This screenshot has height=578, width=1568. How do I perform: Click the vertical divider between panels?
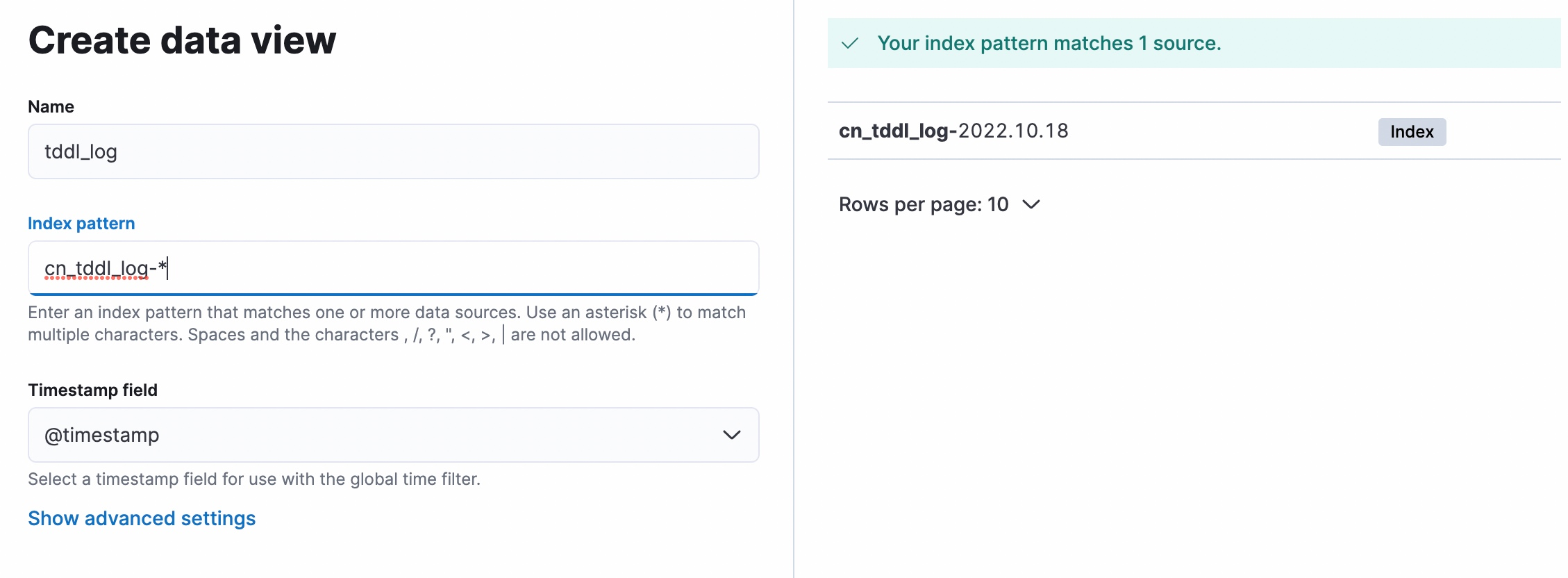click(794, 289)
